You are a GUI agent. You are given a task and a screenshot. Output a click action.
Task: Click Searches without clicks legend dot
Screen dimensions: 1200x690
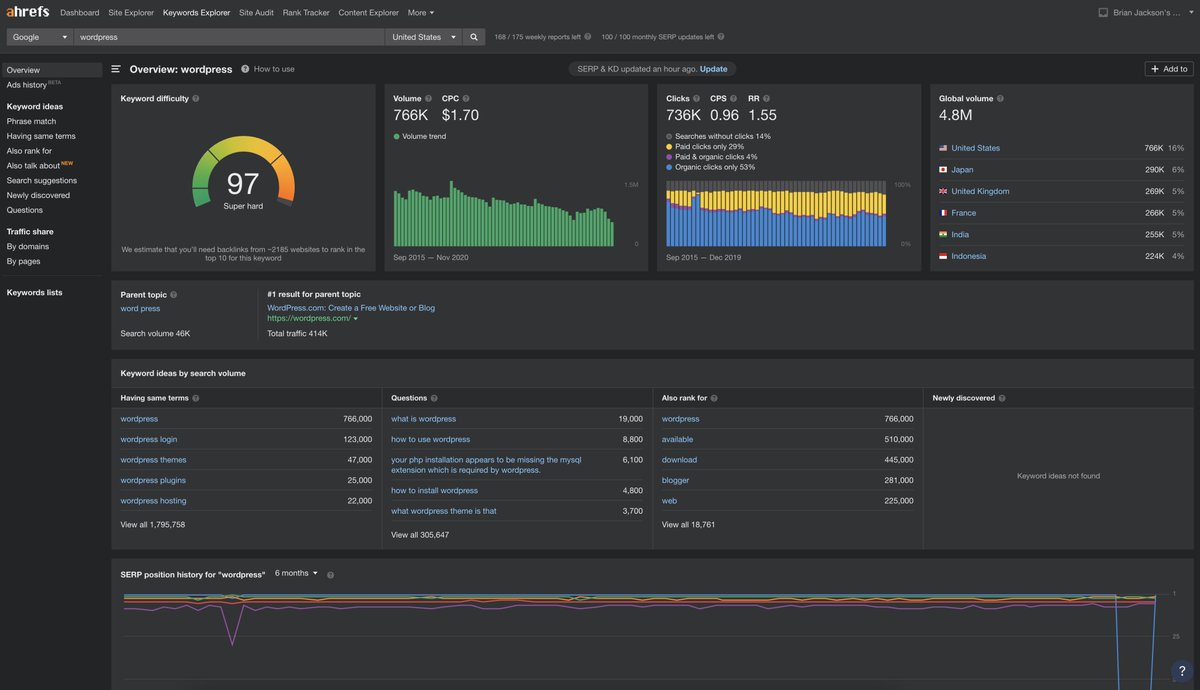pyautogui.click(x=669, y=136)
